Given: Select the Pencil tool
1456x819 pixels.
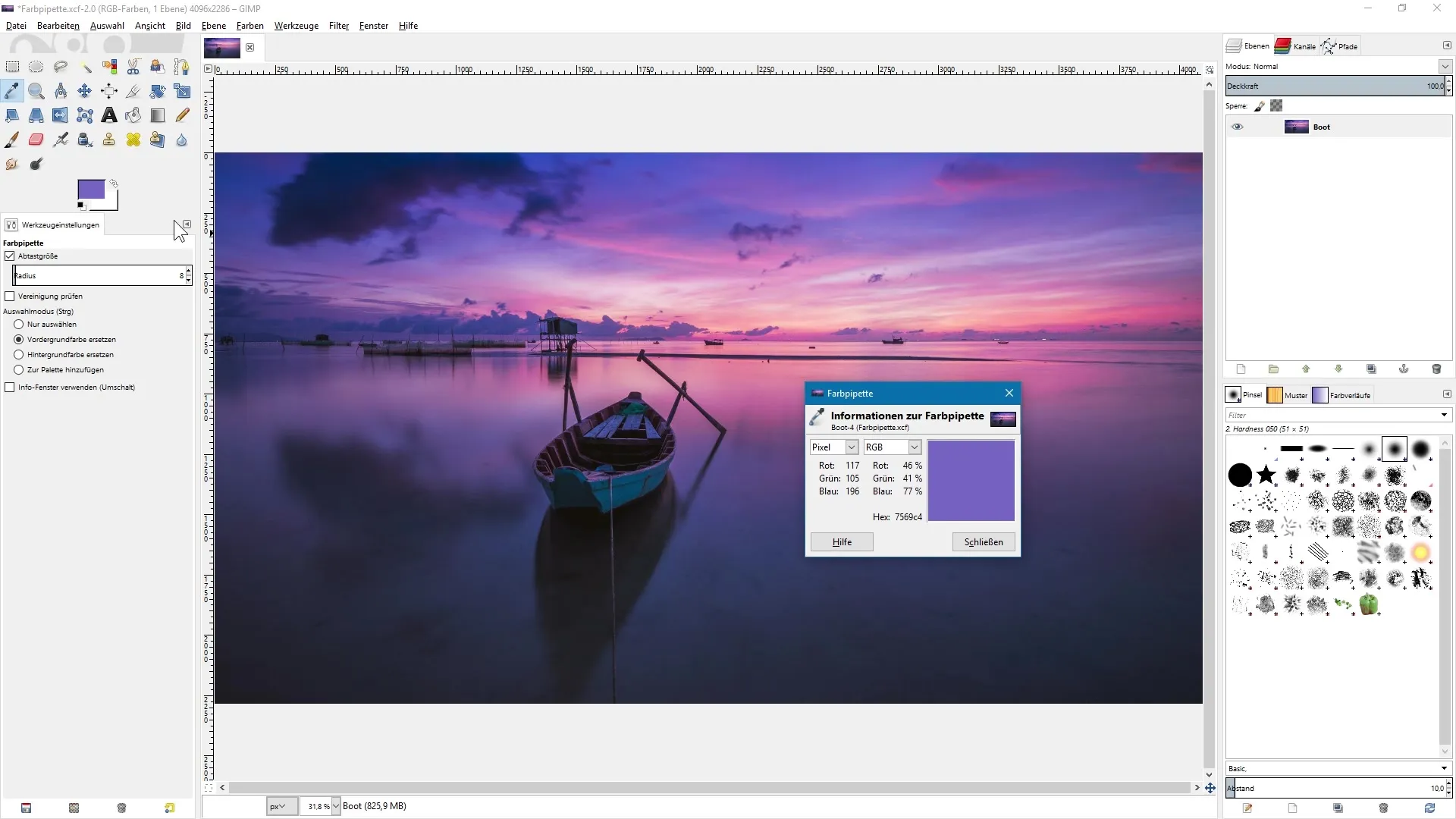Looking at the screenshot, I should [182, 115].
